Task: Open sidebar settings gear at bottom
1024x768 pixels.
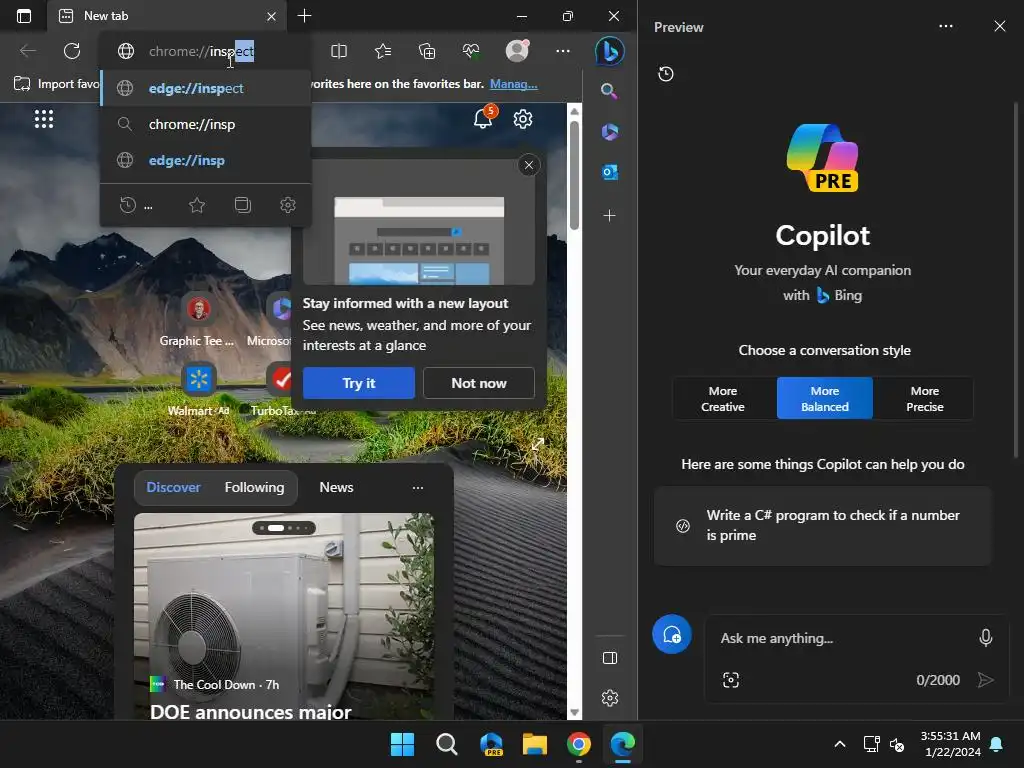Action: coord(610,698)
